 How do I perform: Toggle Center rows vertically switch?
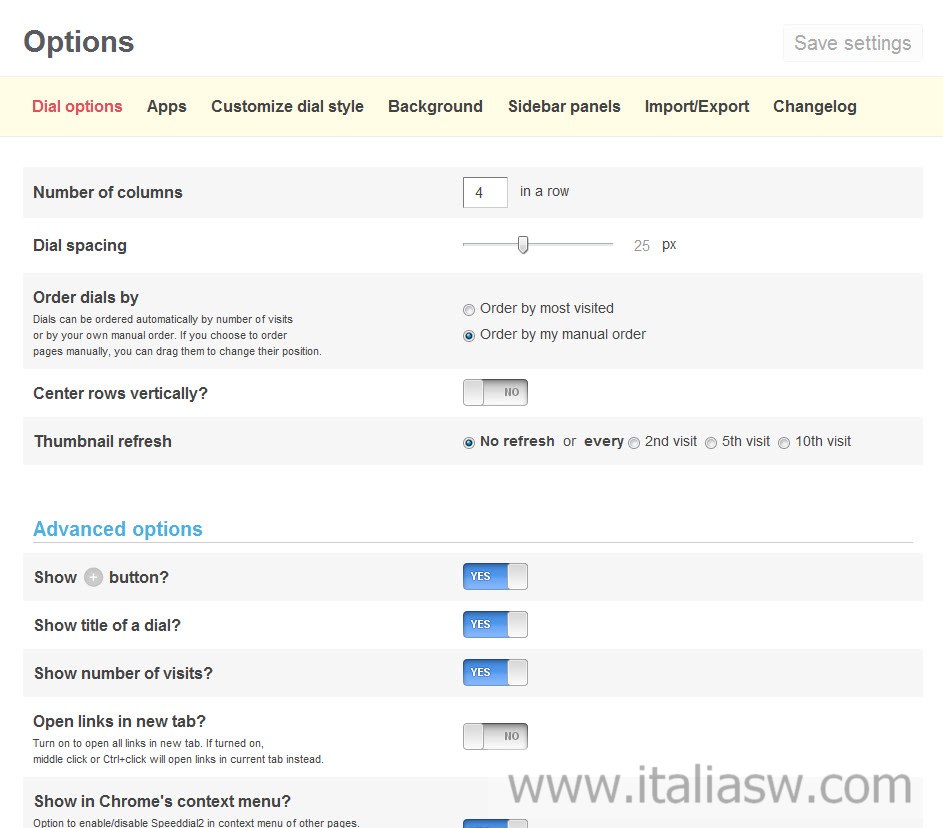point(495,392)
